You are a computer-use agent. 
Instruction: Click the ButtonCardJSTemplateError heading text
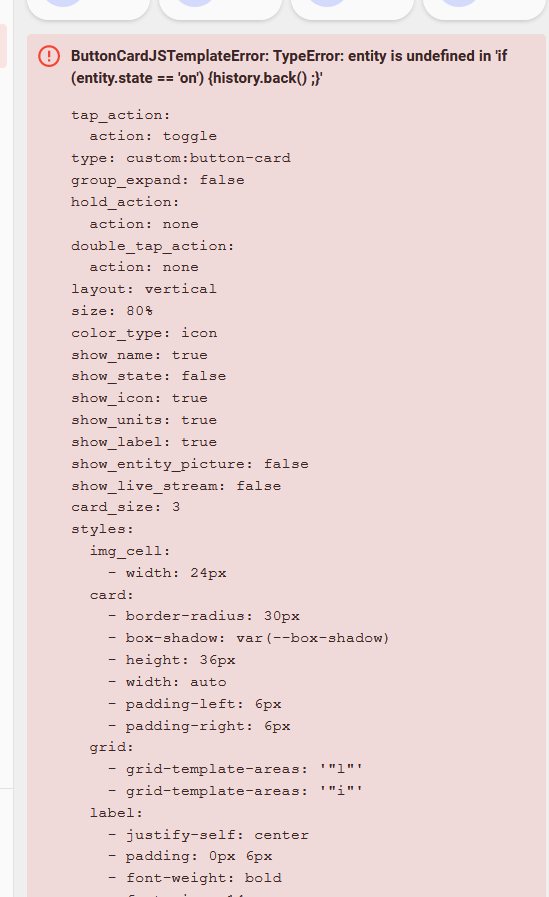289,67
